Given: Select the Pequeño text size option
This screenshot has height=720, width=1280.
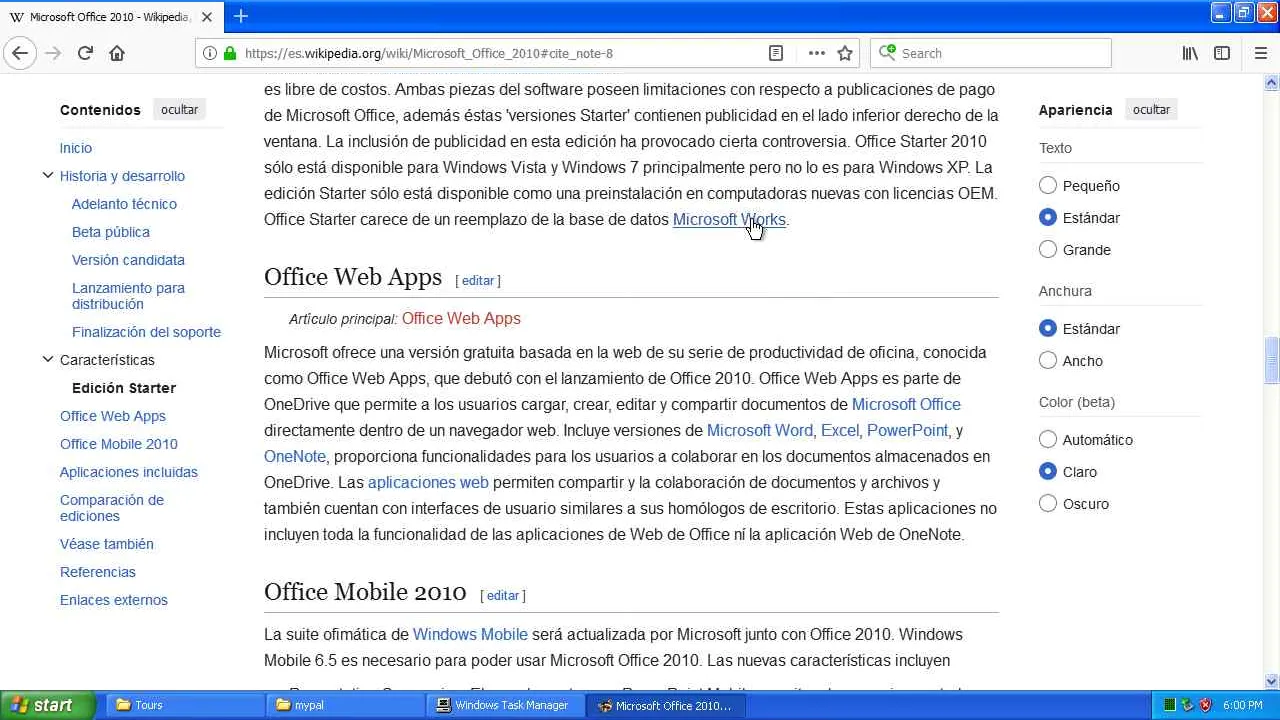Looking at the screenshot, I should point(1048,186).
